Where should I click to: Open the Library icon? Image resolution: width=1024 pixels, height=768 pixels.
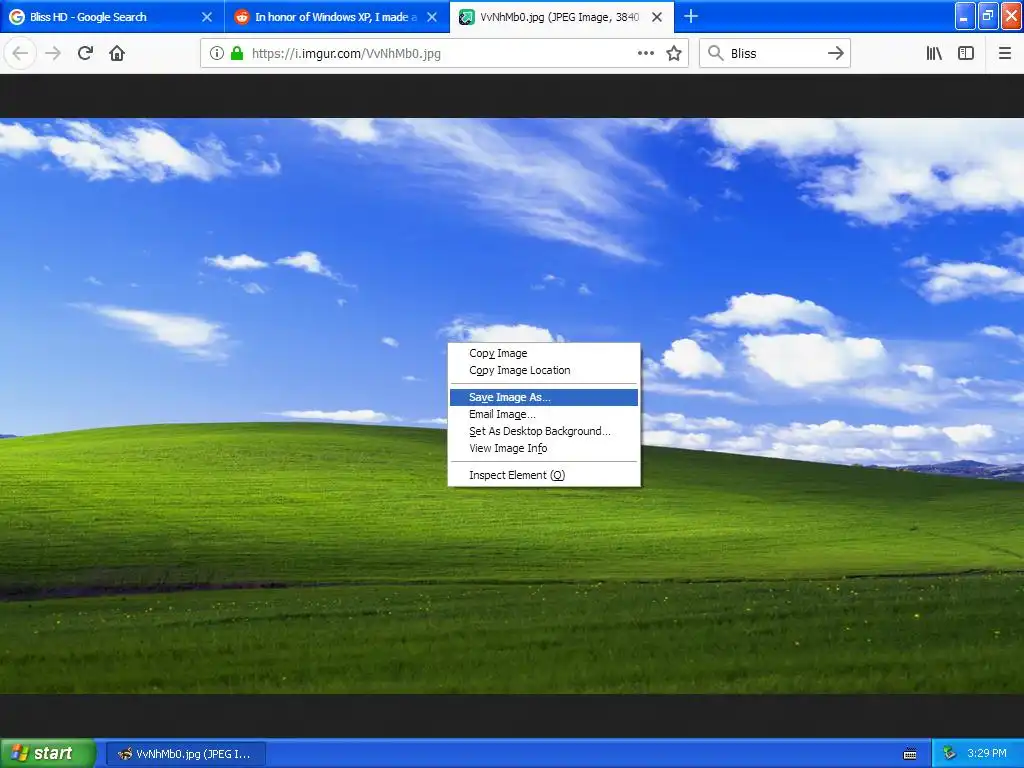click(934, 54)
